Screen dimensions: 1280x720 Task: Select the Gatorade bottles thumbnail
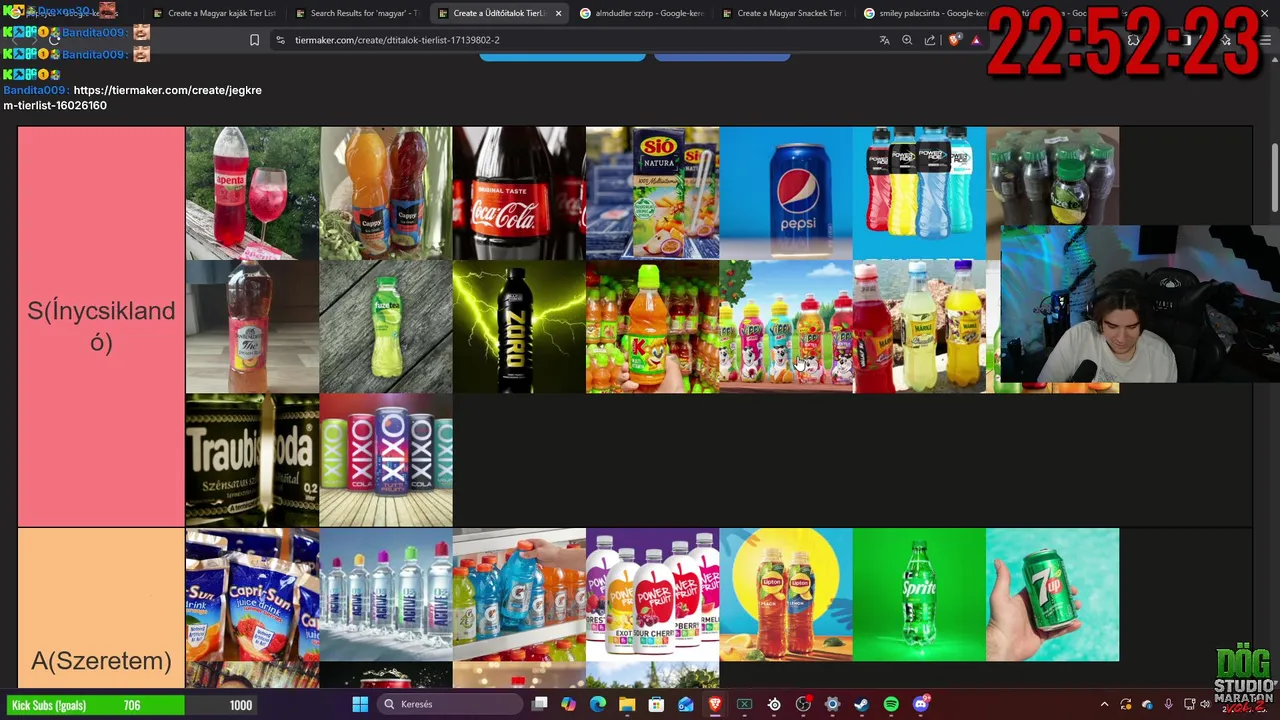pos(519,595)
